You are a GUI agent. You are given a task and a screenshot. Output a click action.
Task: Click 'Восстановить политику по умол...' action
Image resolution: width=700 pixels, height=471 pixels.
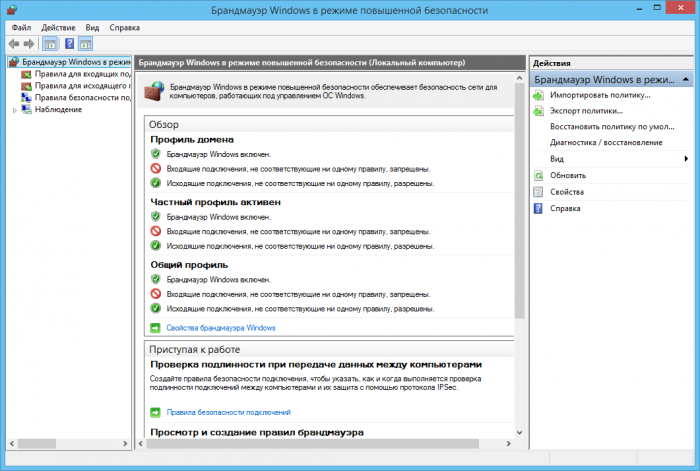(x=612, y=127)
